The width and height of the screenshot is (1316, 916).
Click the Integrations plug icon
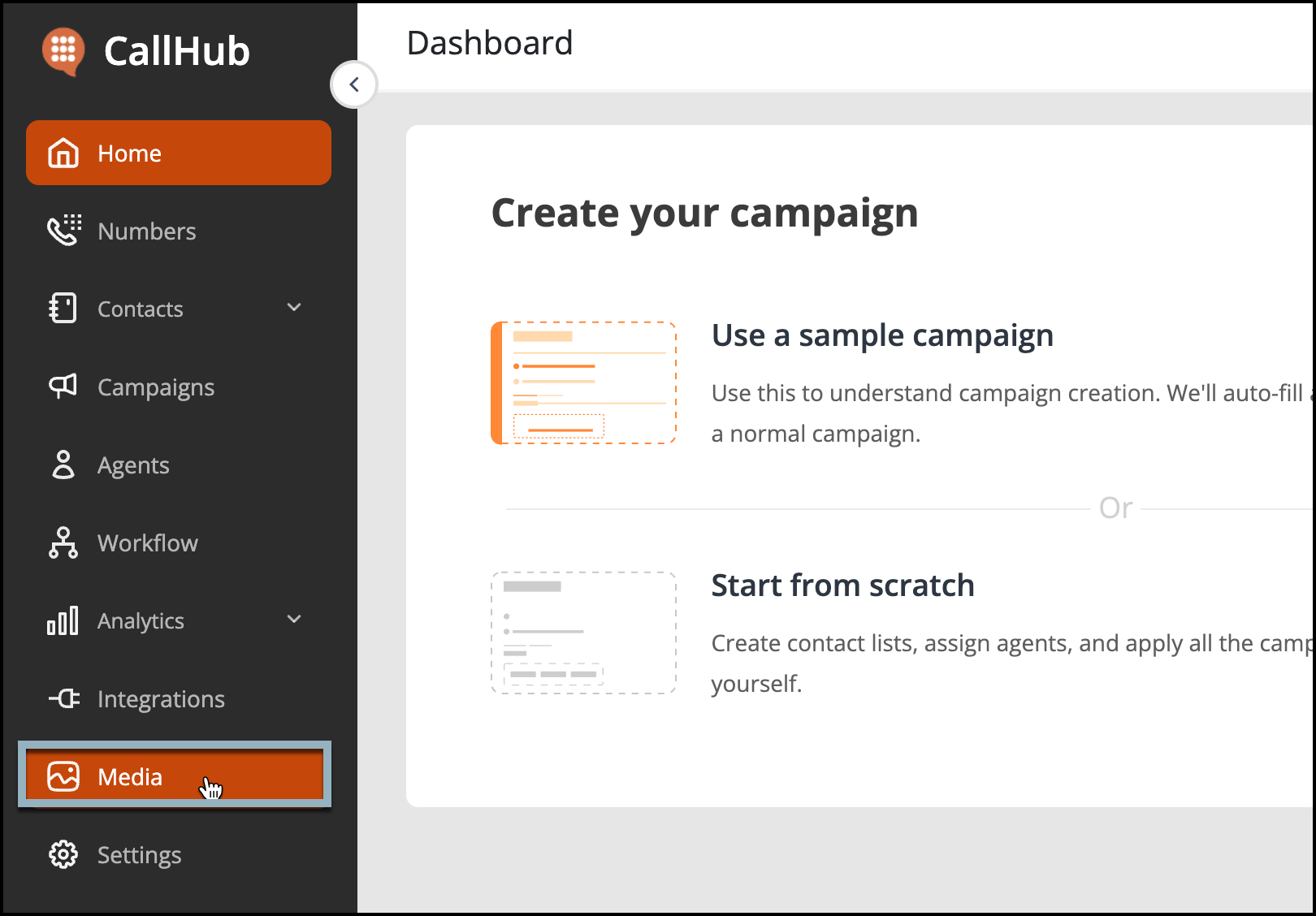pyautogui.click(x=64, y=698)
